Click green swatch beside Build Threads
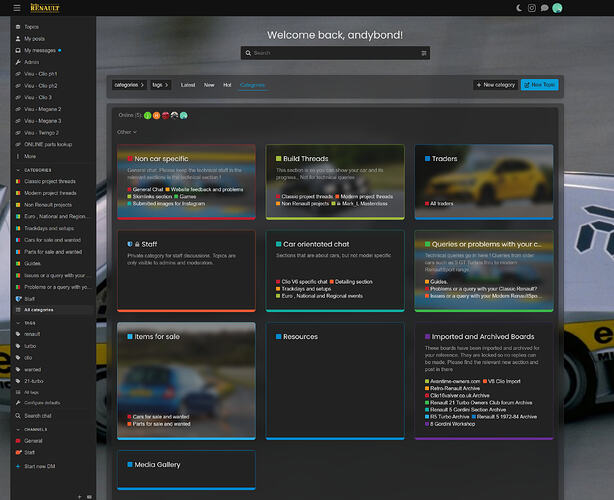This screenshot has width=614, height=500. tap(278, 159)
